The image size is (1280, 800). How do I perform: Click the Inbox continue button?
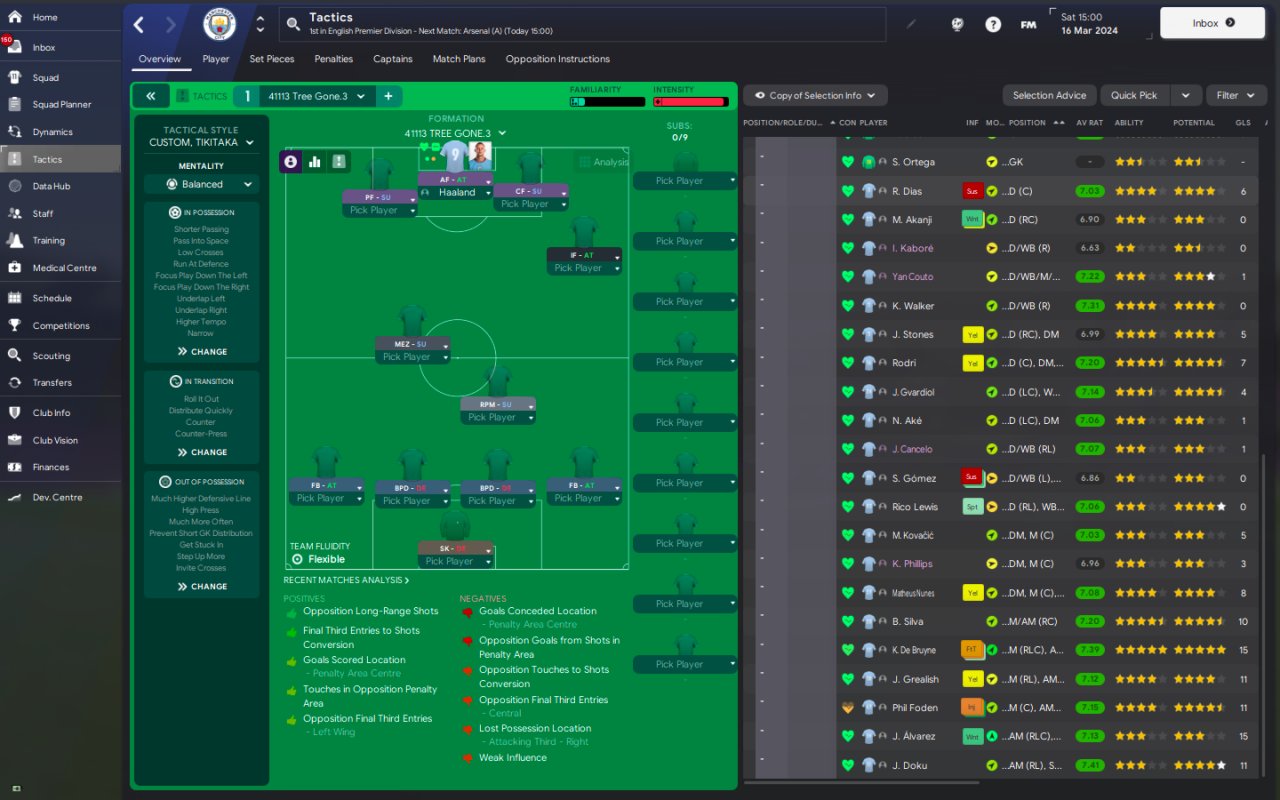point(1213,23)
